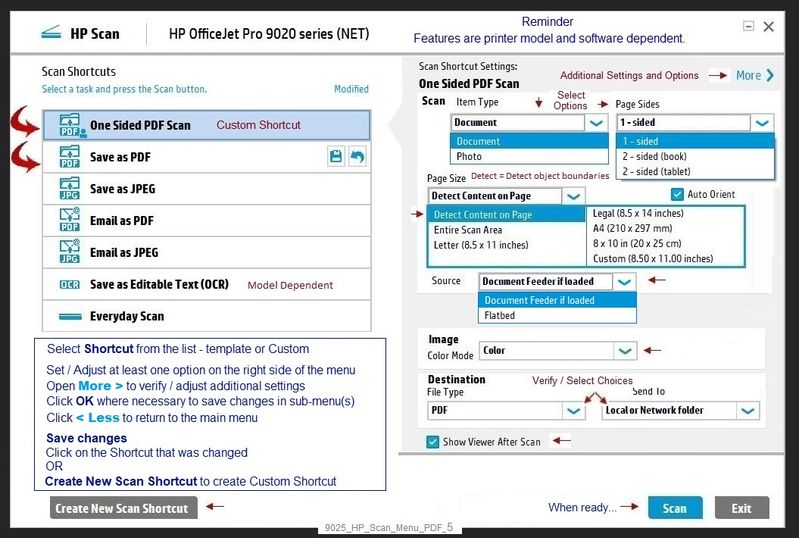Screen dimensions: 799x538
Task: Select Custom (8.50 x 11.00 inches) size
Action: point(665,258)
